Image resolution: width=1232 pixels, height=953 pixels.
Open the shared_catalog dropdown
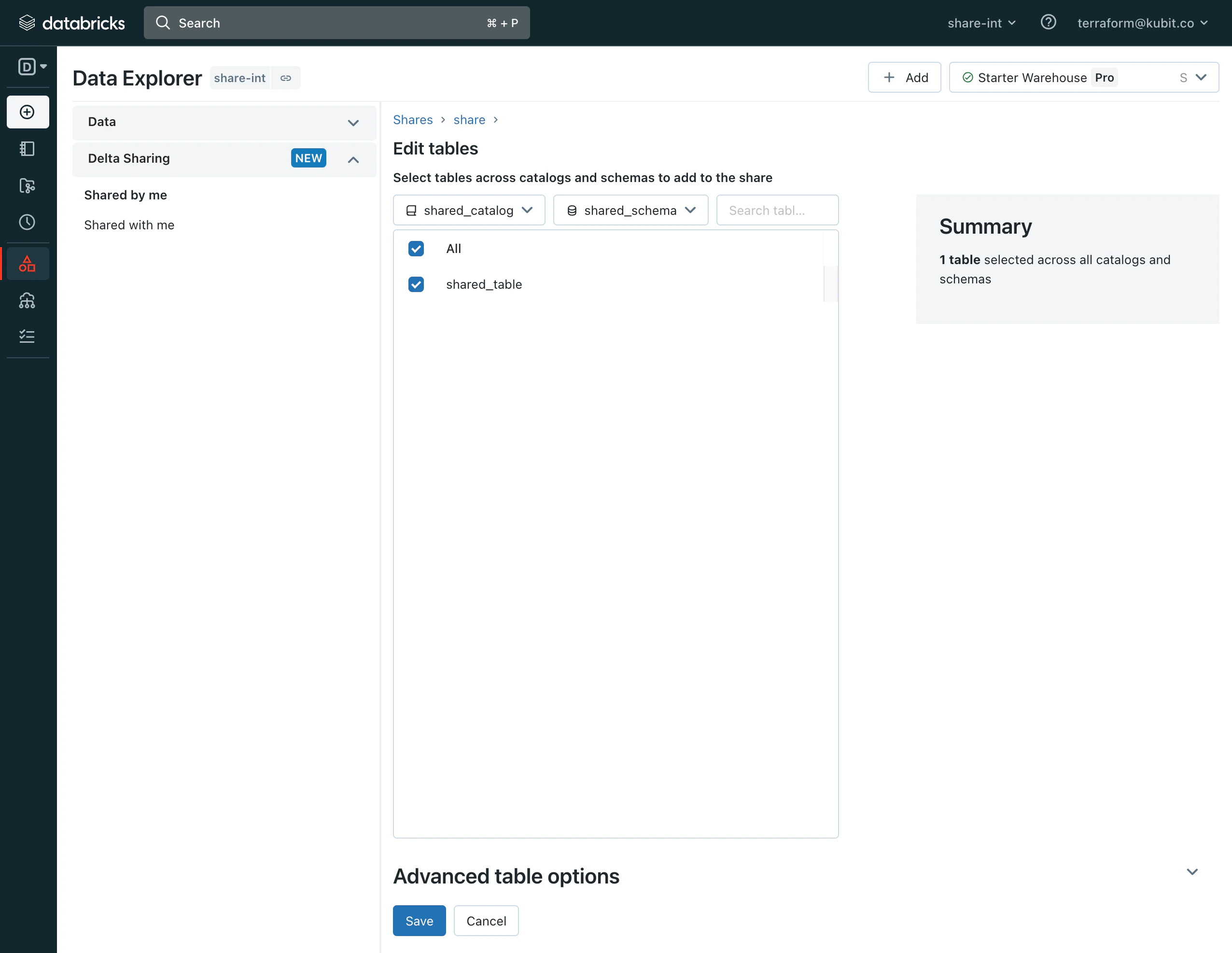pyautogui.click(x=469, y=210)
